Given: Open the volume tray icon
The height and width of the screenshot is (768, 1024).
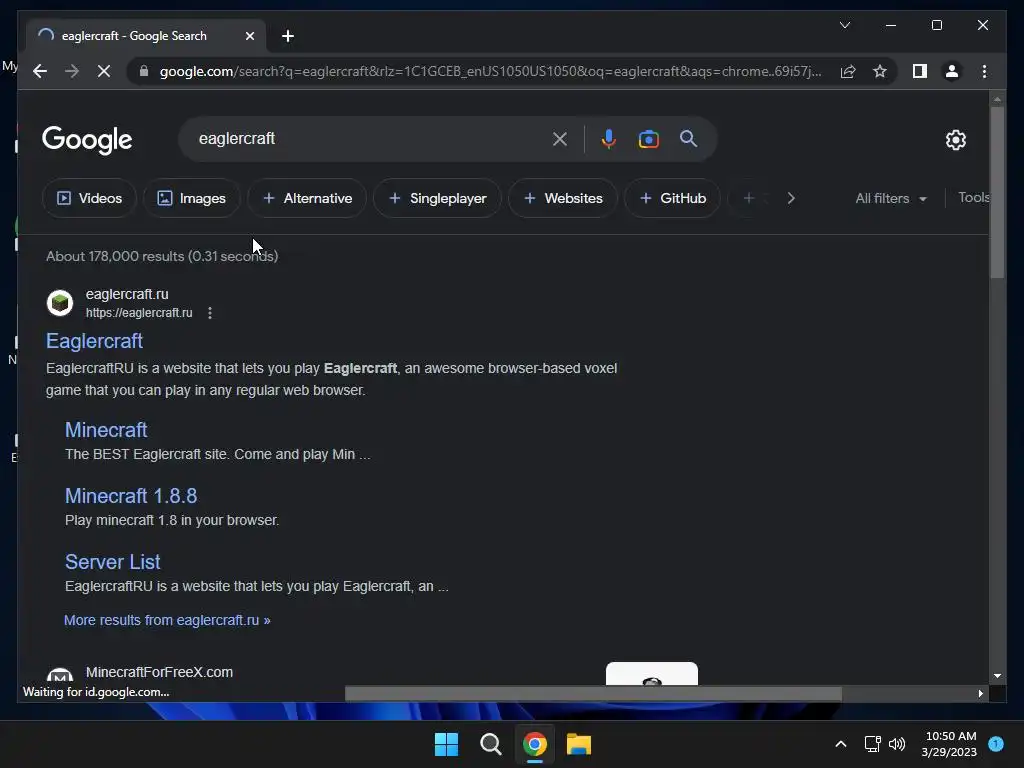Looking at the screenshot, I should [x=897, y=744].
